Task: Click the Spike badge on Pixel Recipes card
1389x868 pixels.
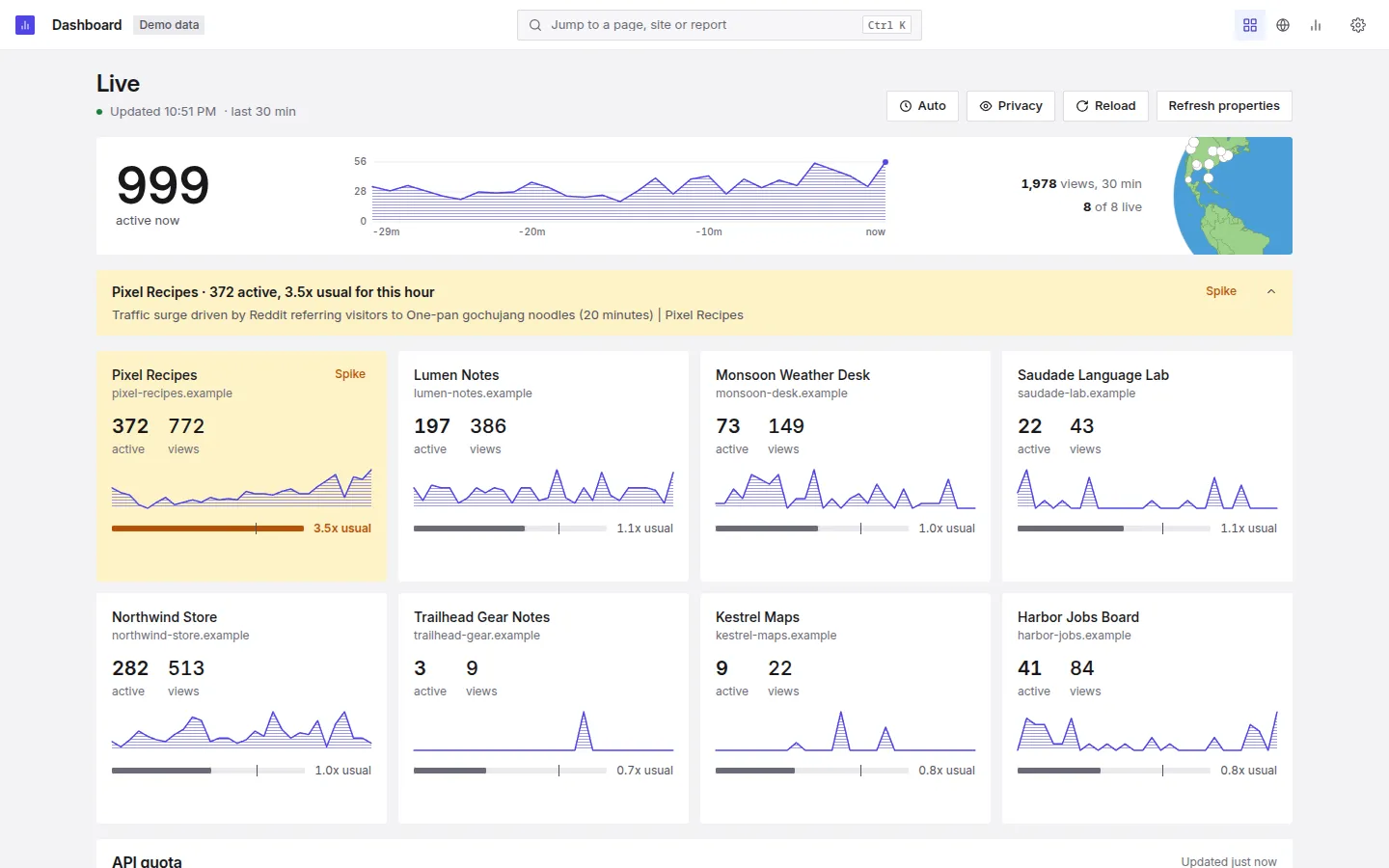Action: pos(350,374)
